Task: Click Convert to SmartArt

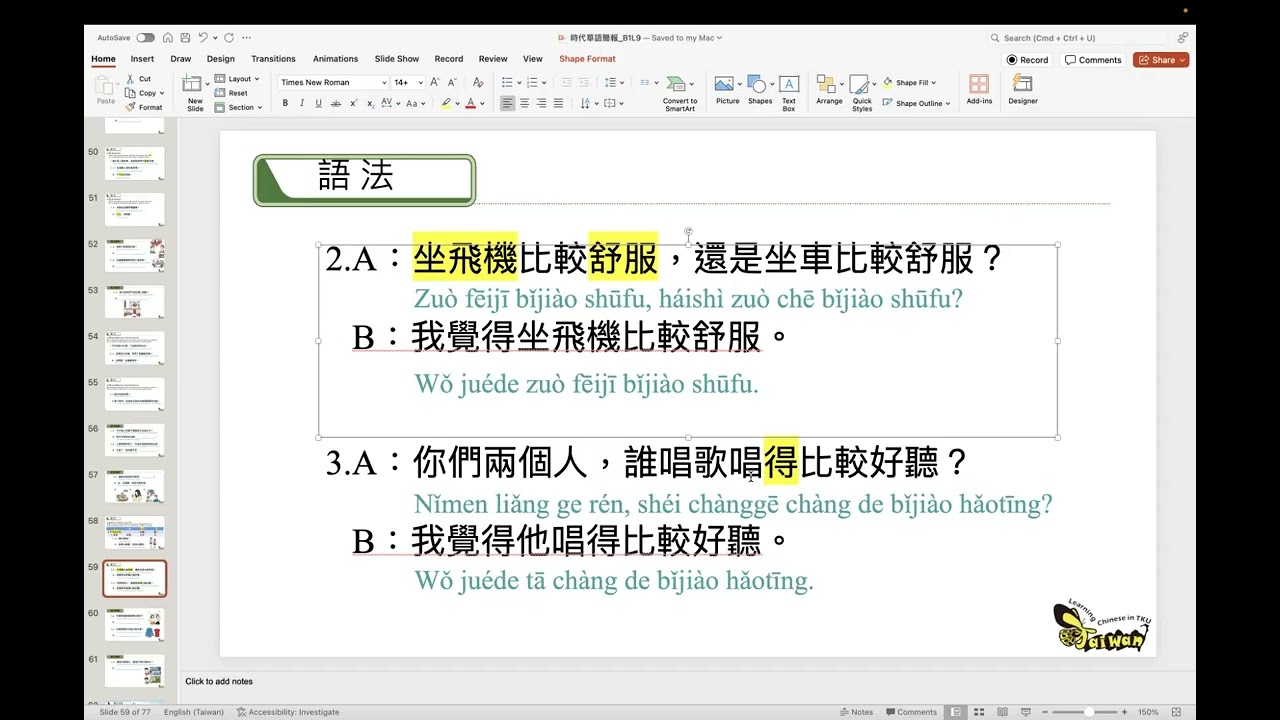Action: tap(680, 92)
